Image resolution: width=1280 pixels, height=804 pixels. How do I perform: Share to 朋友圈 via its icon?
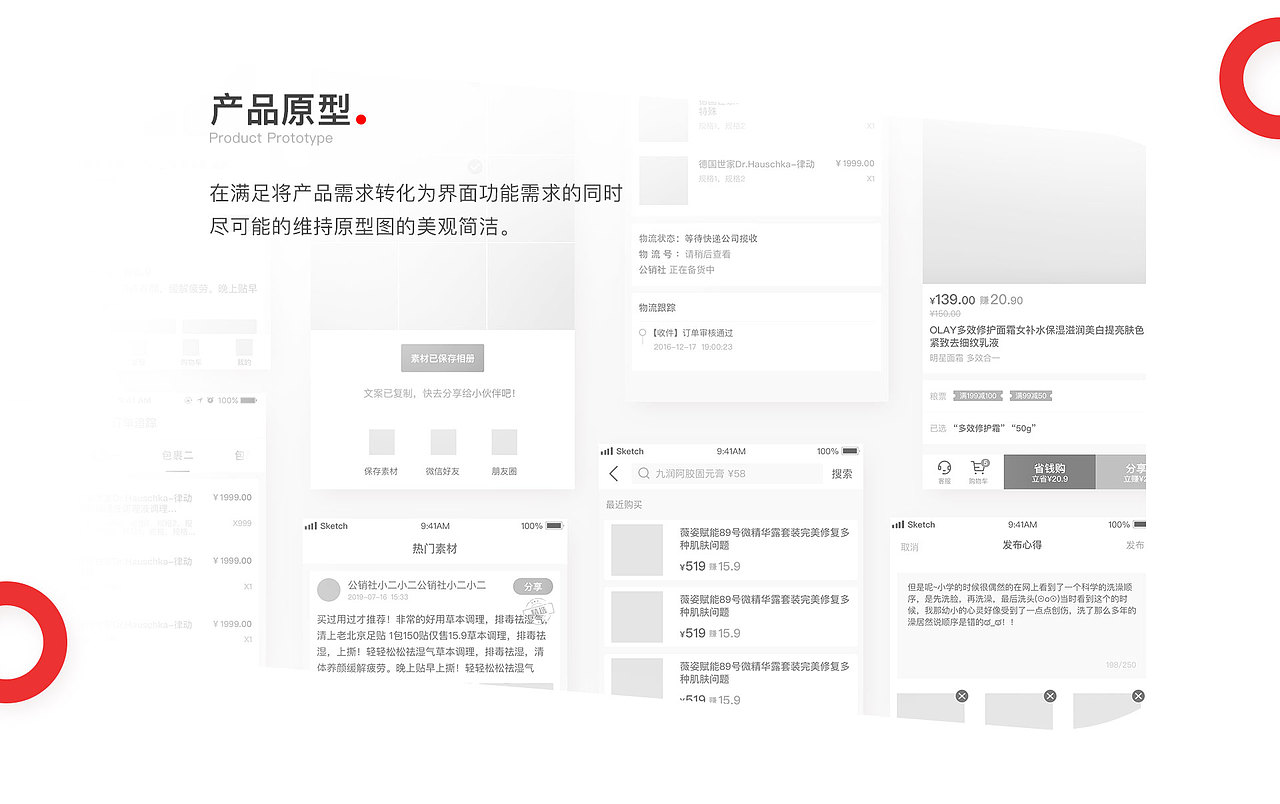[504, 443]
